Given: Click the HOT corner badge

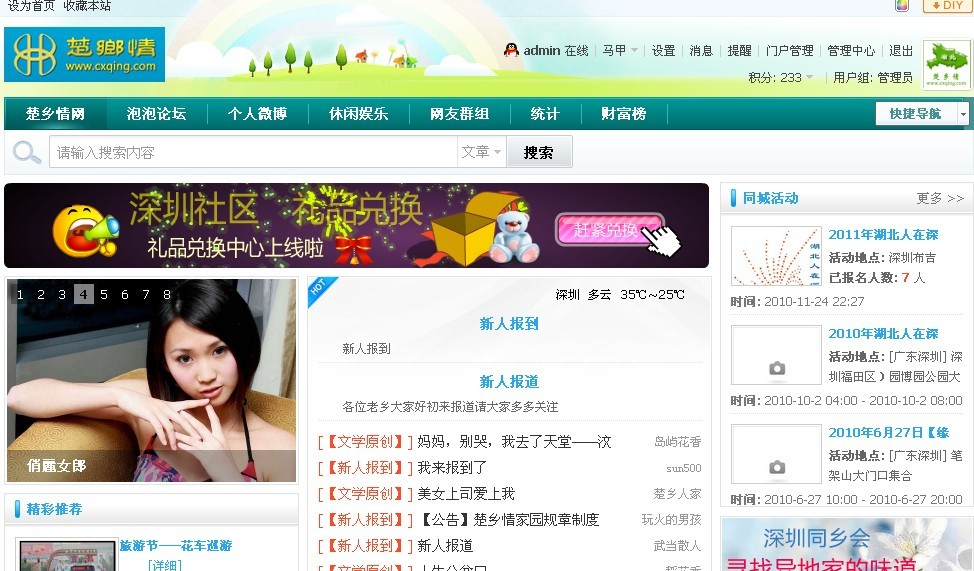Looking at the screenshot, I should click(x=321, y=290).
